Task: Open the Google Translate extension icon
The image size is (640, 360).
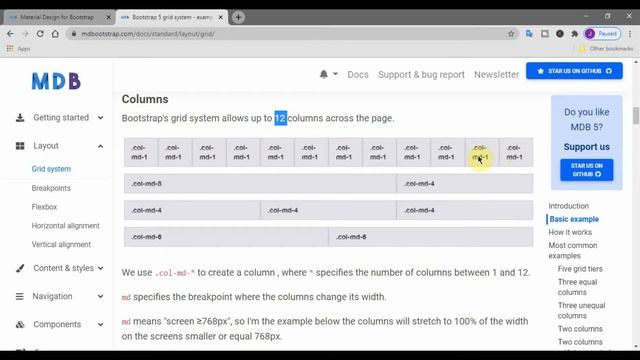Action: [x=529, y=34]
